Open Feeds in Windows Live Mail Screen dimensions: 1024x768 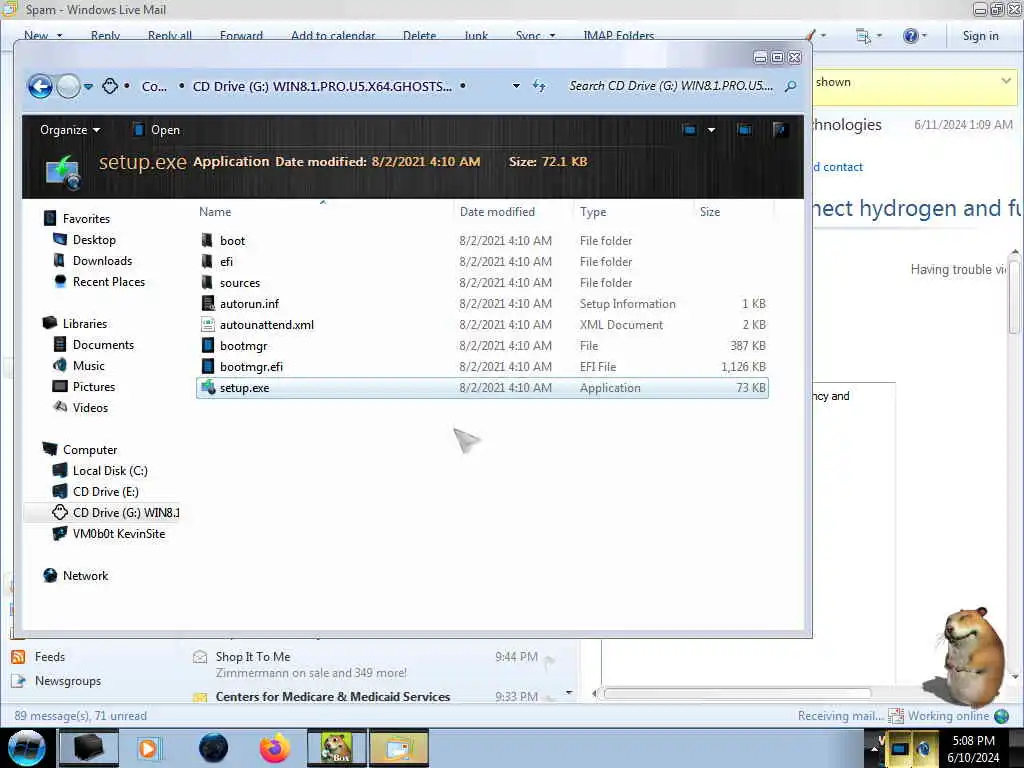coord(50,656)
